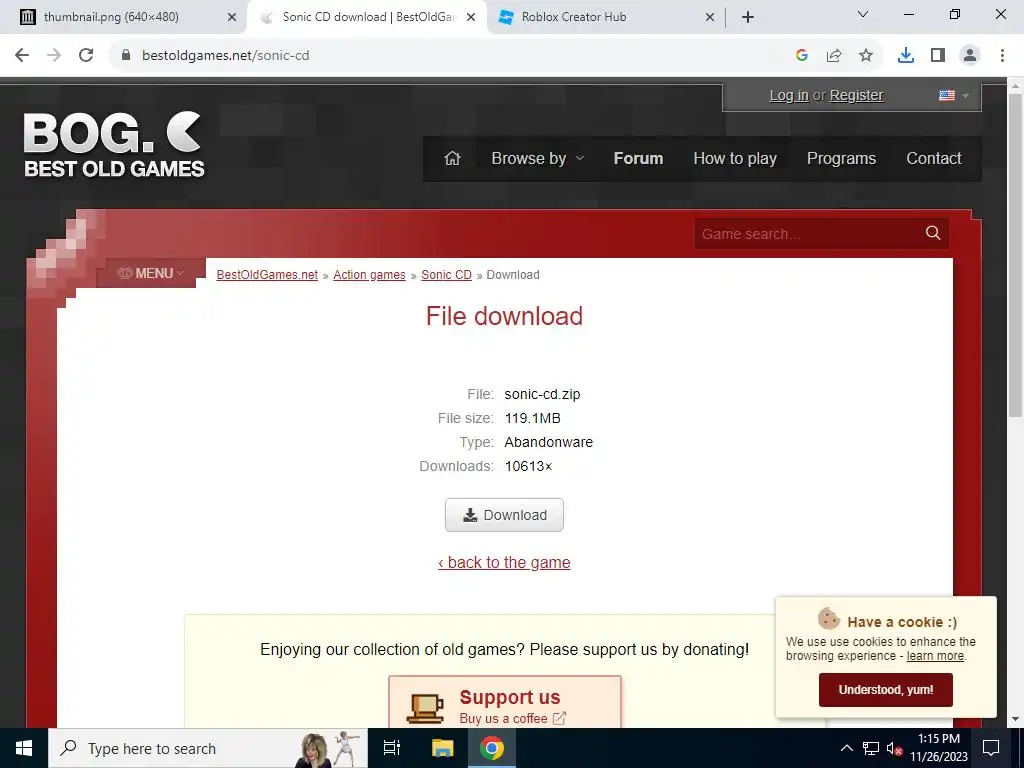The height and width of the screenshot is (768, 1024).
Task: Open the language flag dropdown
Action: (x=953, y=95)
